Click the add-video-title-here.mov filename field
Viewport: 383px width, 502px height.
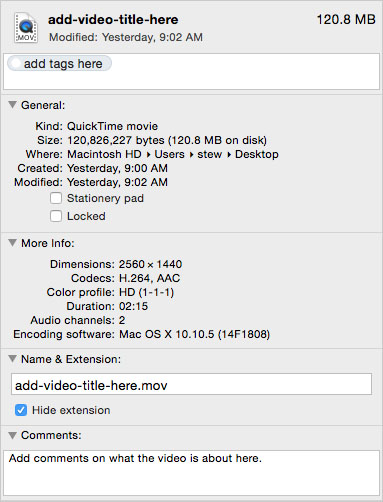click(x=191, y=384)
